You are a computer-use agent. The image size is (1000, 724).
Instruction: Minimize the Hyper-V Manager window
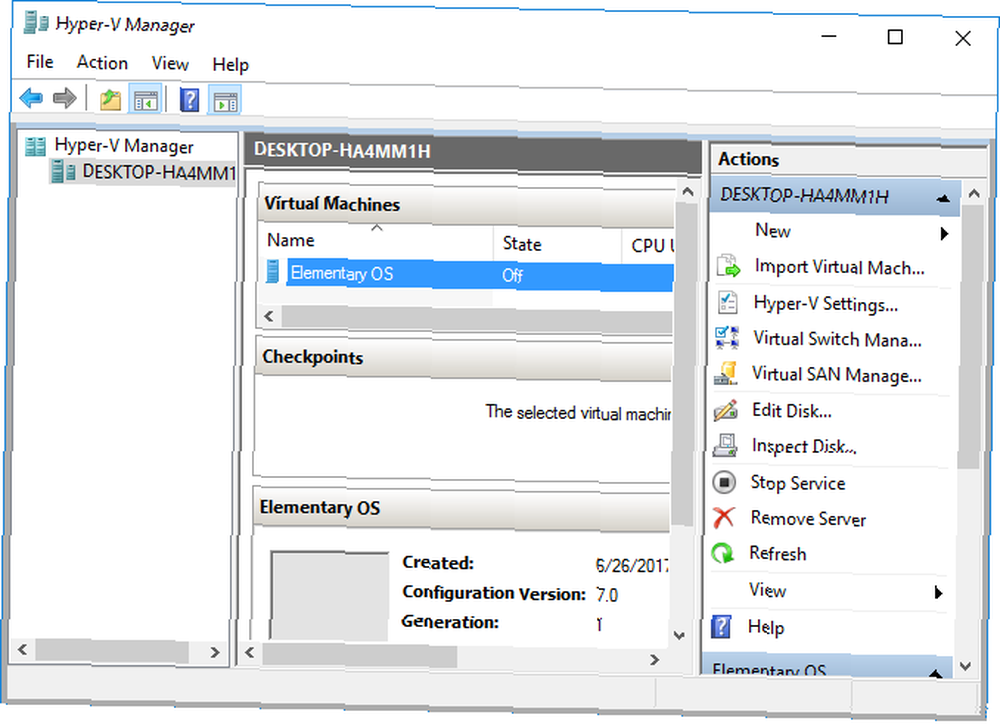[x=828, y=36]
